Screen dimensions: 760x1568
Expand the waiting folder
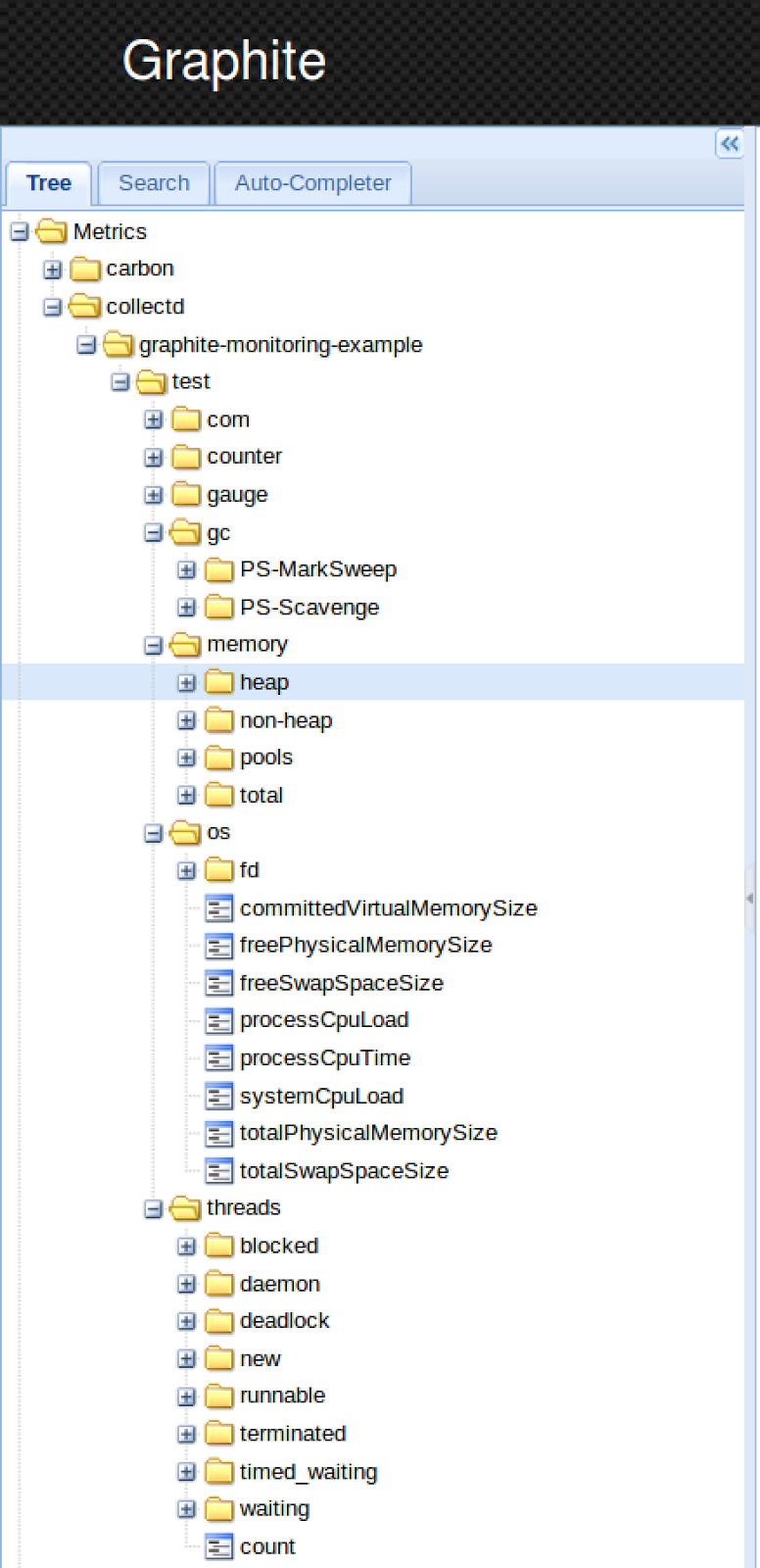pyautogui.click(x=187, y=1510)
